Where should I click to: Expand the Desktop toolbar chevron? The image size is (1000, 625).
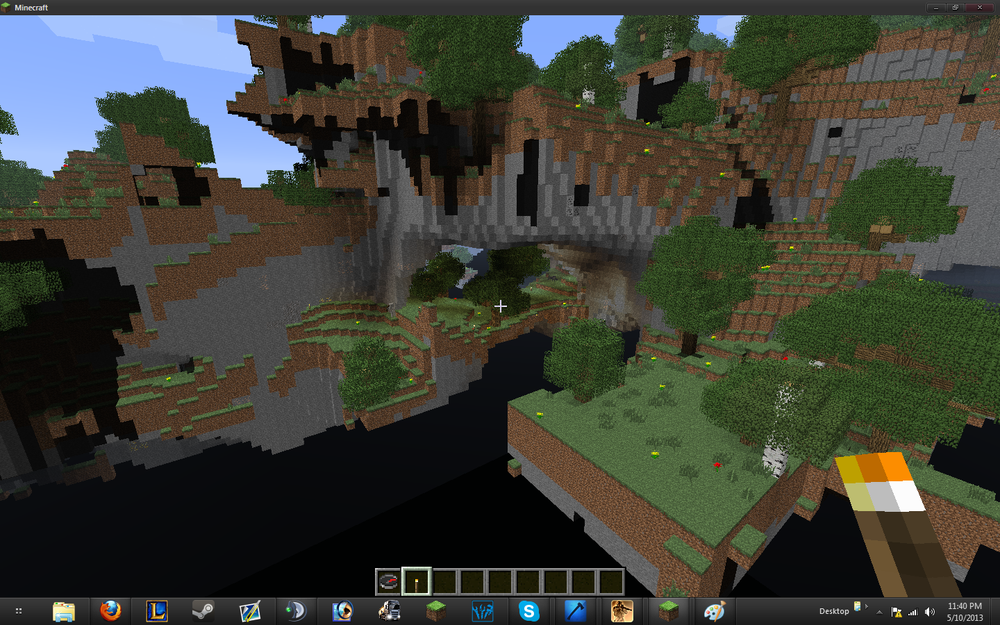[866, 606]
